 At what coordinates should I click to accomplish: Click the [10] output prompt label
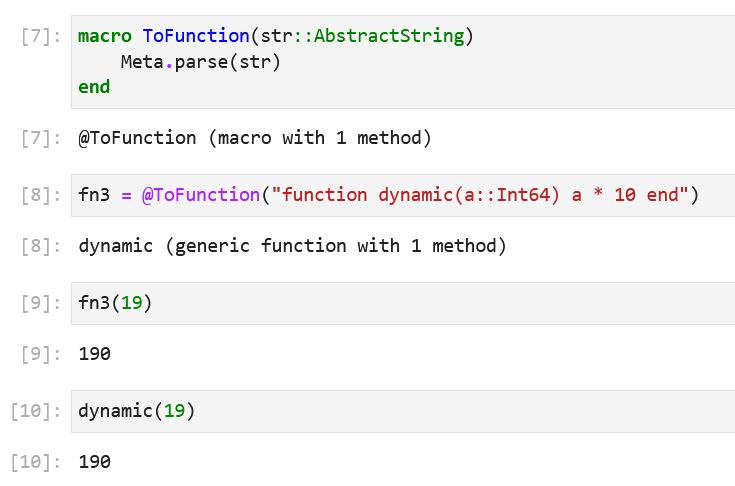(x=36, y=462)
